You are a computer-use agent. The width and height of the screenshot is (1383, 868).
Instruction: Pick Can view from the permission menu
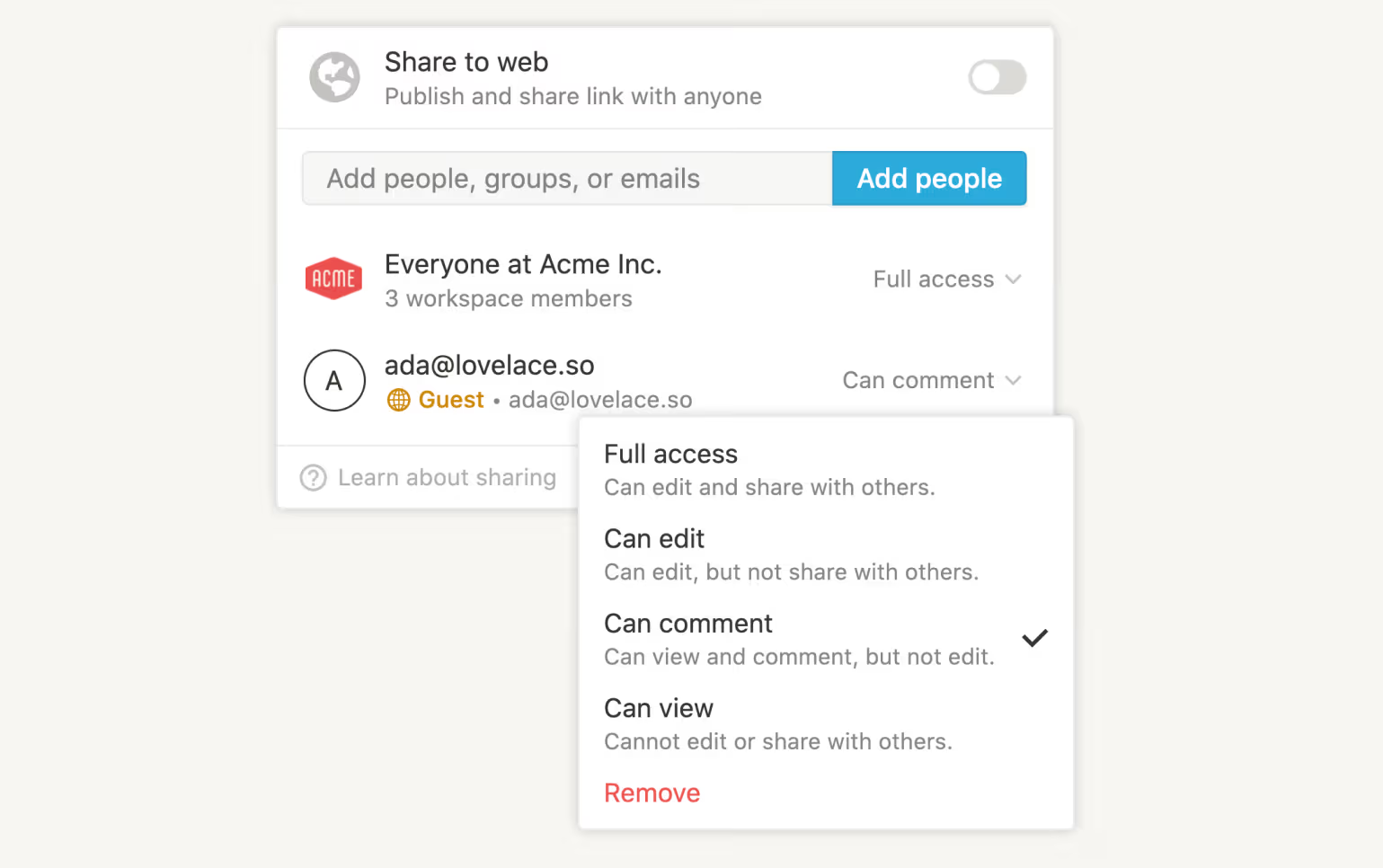(659, 709)
